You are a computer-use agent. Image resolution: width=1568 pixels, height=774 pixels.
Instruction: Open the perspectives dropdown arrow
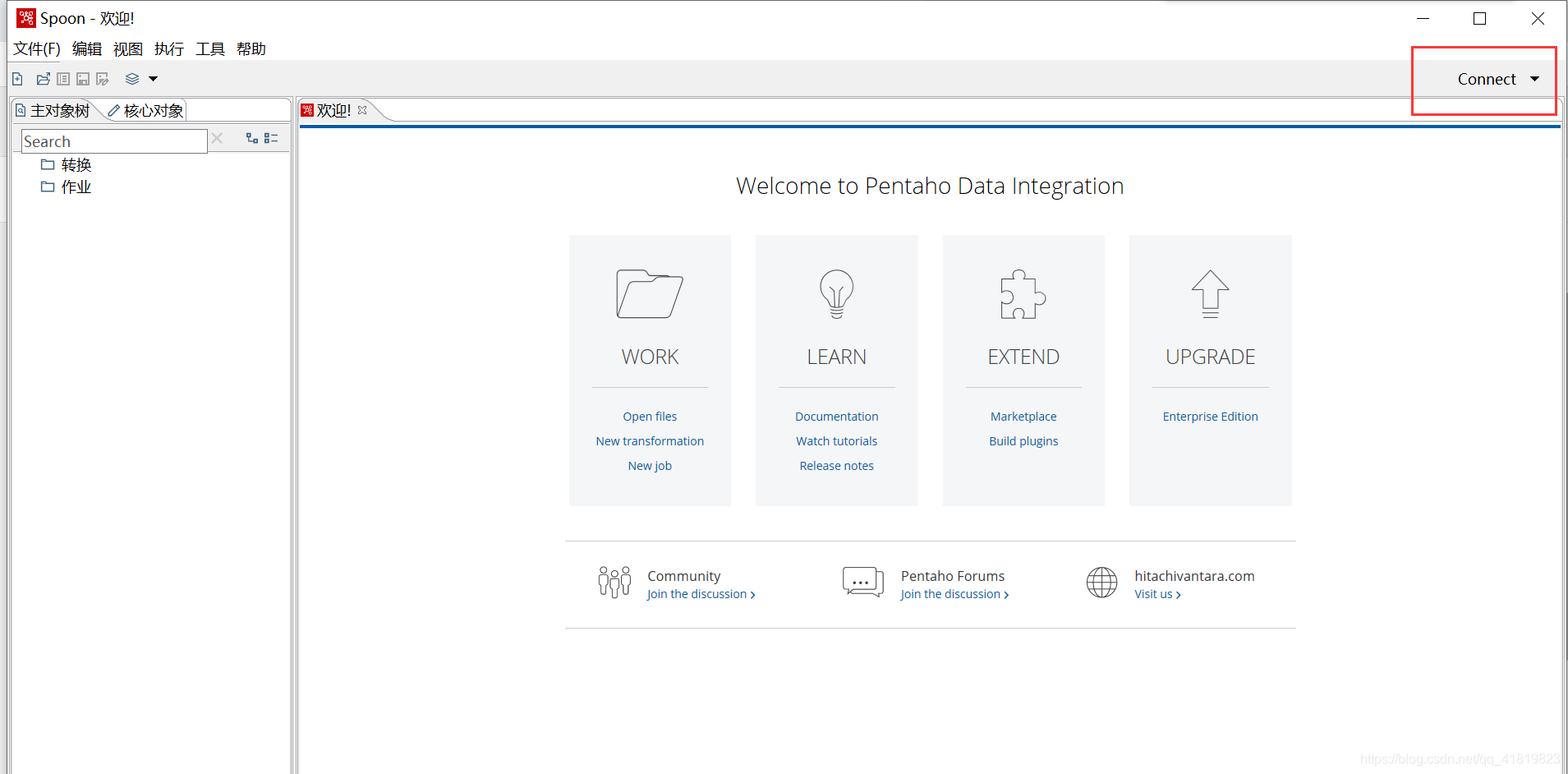[x=153, y=79]
